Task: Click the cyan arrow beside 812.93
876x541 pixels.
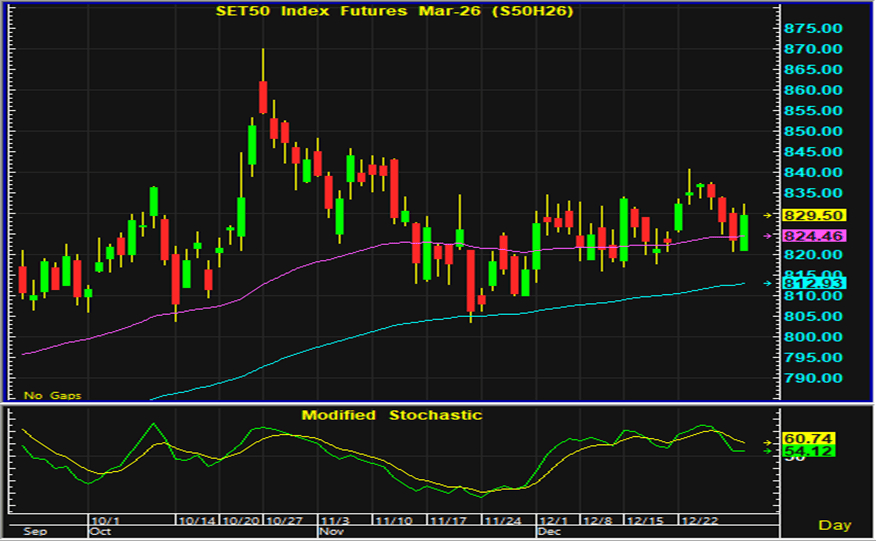Action: point(768,283)
